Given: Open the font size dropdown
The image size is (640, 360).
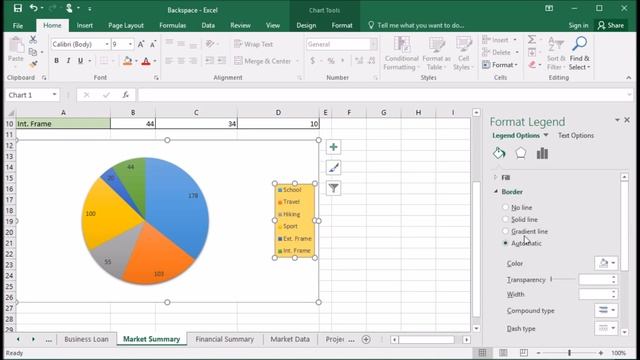Looking at the screenshot, I should [x=131, y=44].
